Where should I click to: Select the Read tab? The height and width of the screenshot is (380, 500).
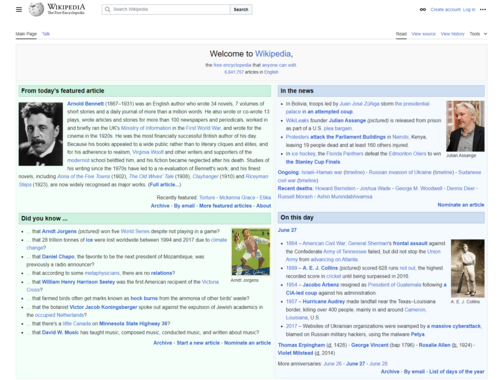(x=401, y=34)
